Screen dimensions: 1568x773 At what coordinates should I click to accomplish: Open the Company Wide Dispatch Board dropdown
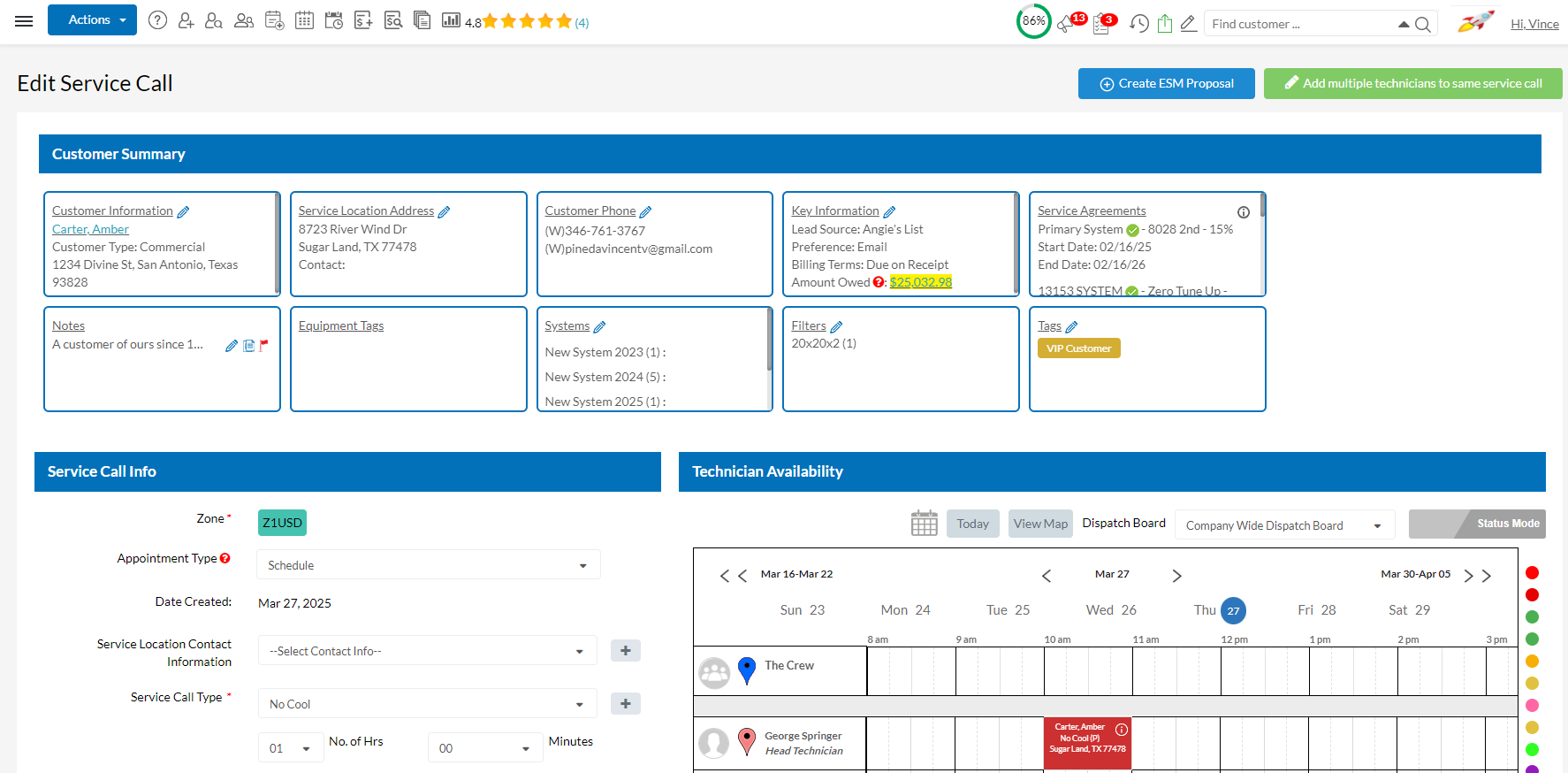[1283, 525]
